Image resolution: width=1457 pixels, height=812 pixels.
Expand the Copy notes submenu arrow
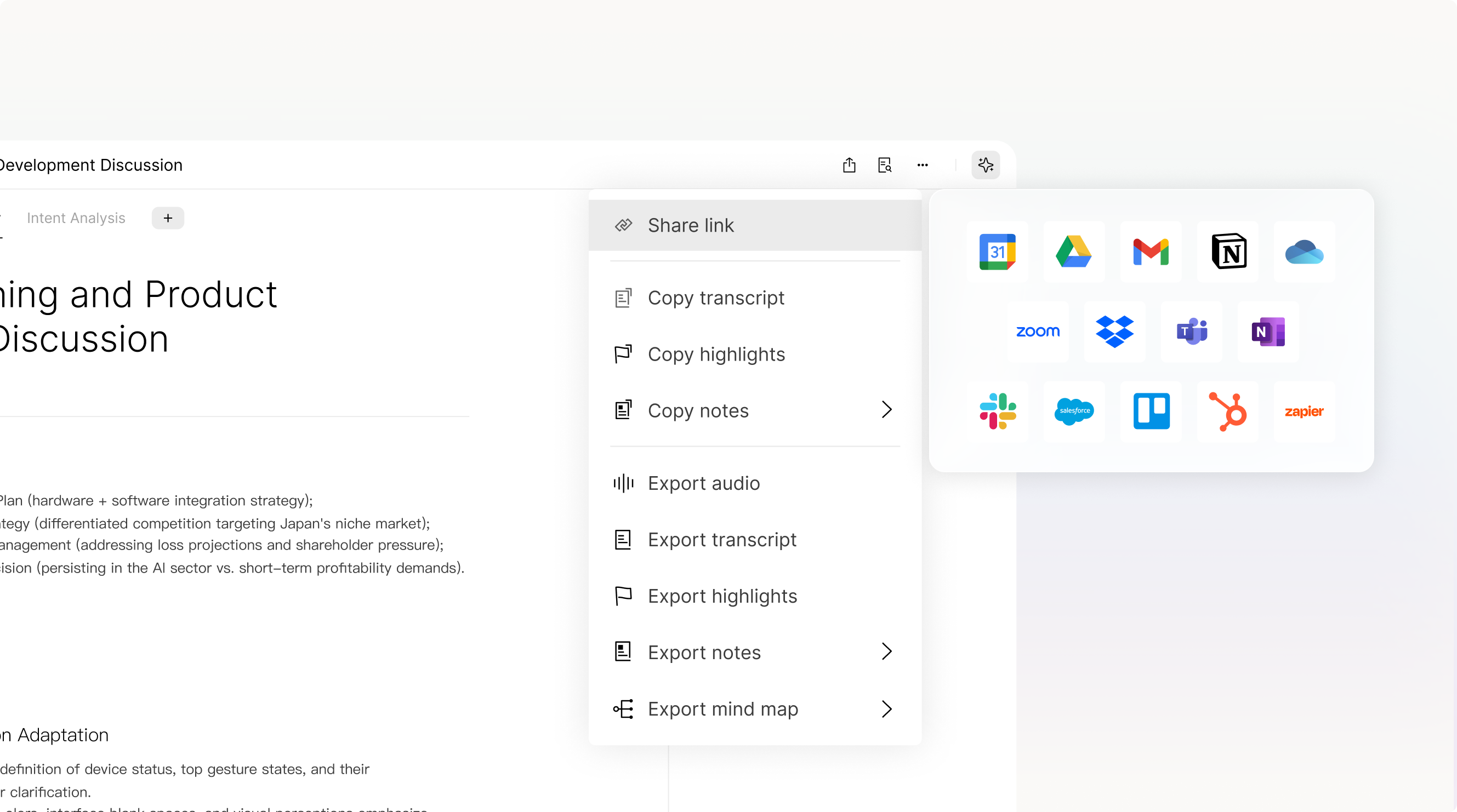click(x=886, y=410)
